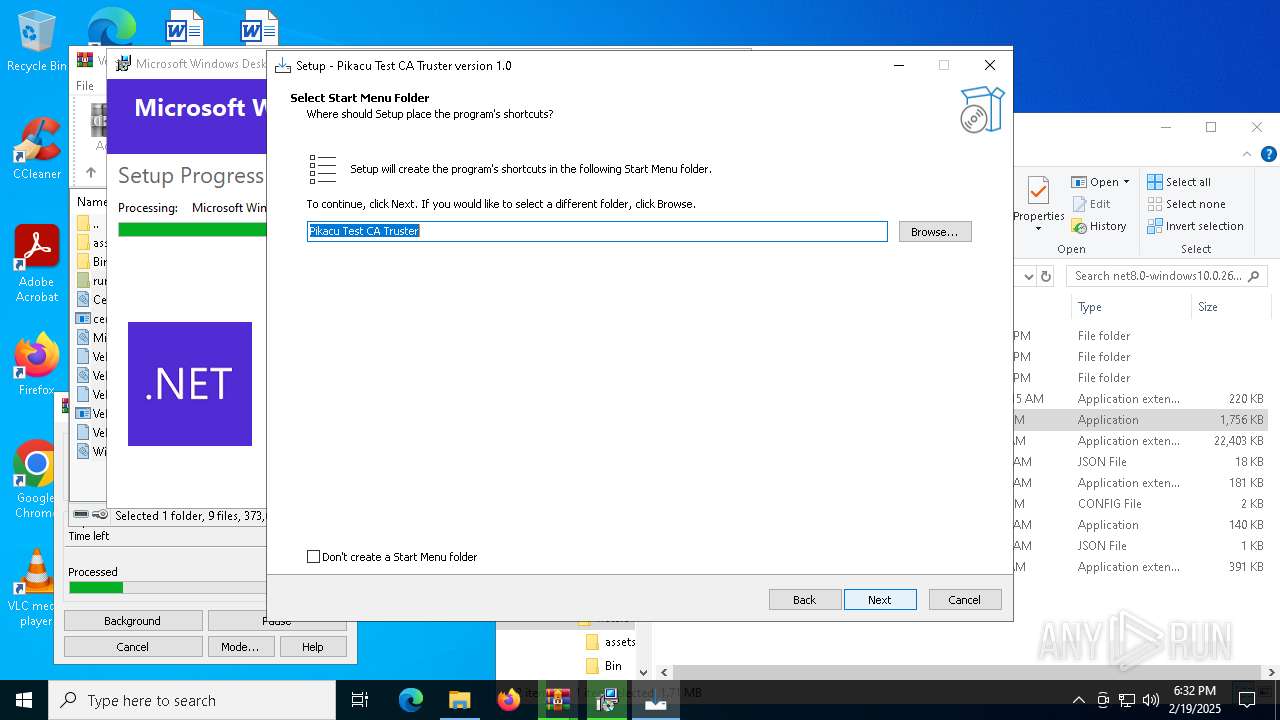Click Select all in Explorer ribbon

[1180, 182]
